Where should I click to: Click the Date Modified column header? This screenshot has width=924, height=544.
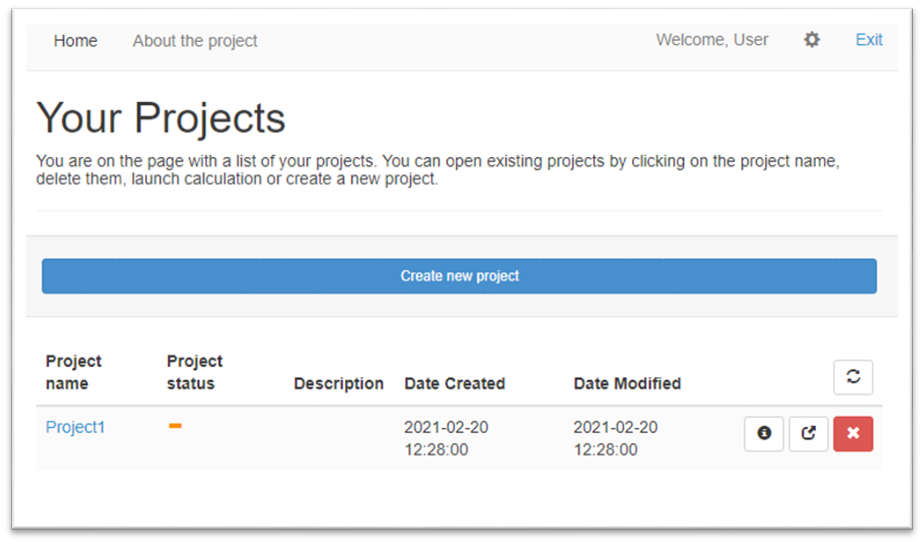point(627,383)
